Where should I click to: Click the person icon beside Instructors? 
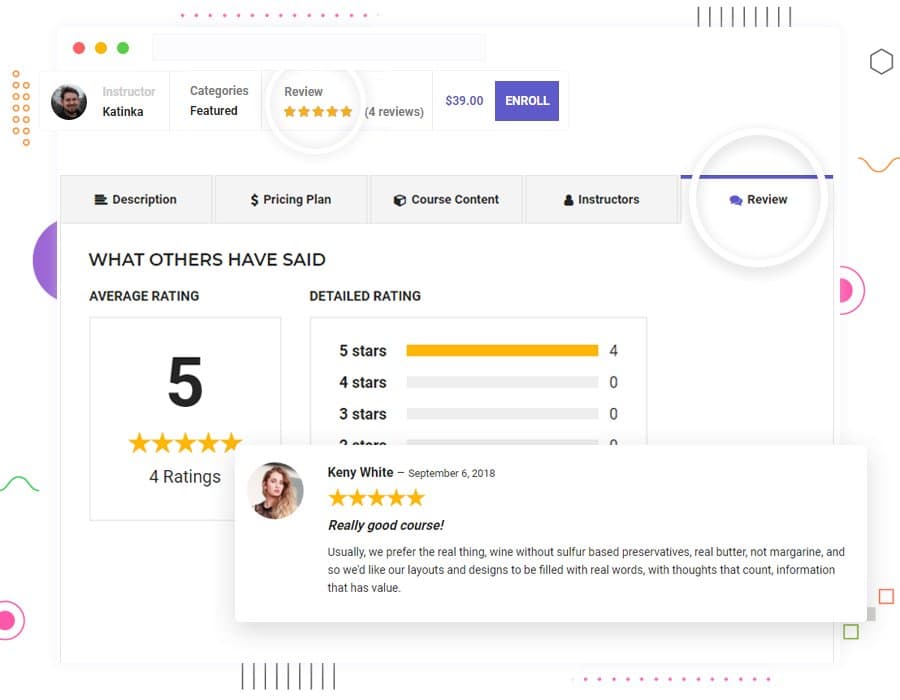569,200
